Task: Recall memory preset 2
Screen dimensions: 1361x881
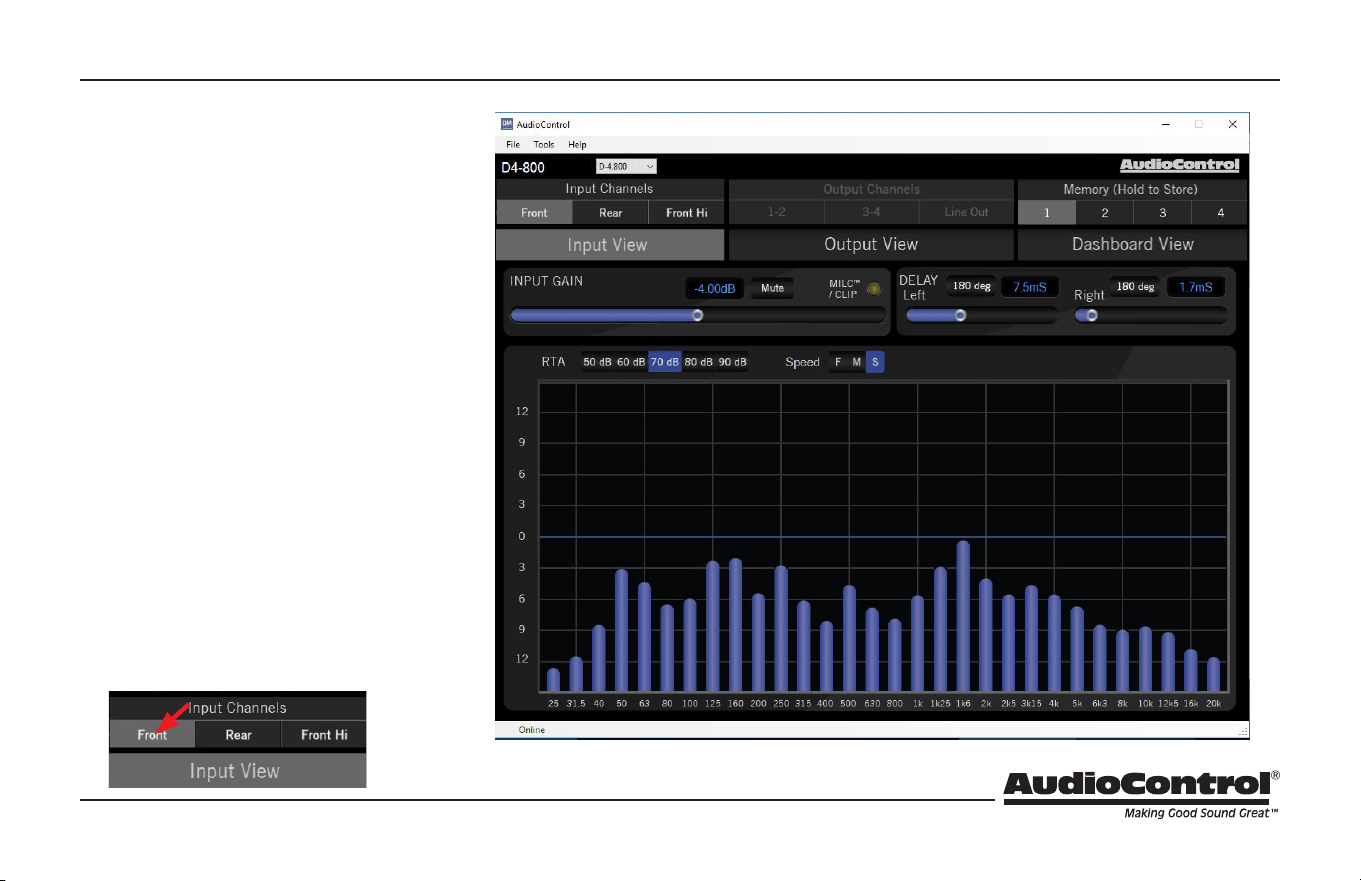Action: (1105, 213)
